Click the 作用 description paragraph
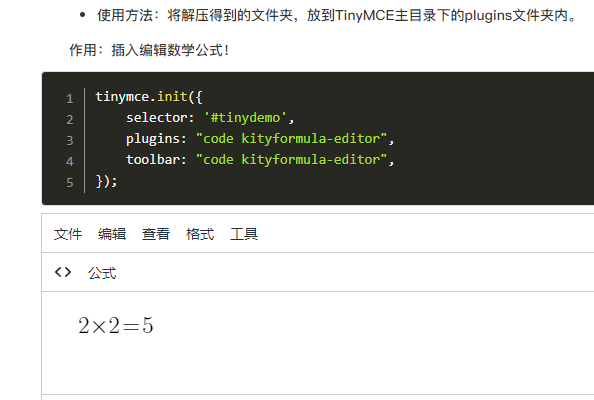 pyautogui.click(x=149, y=50)
